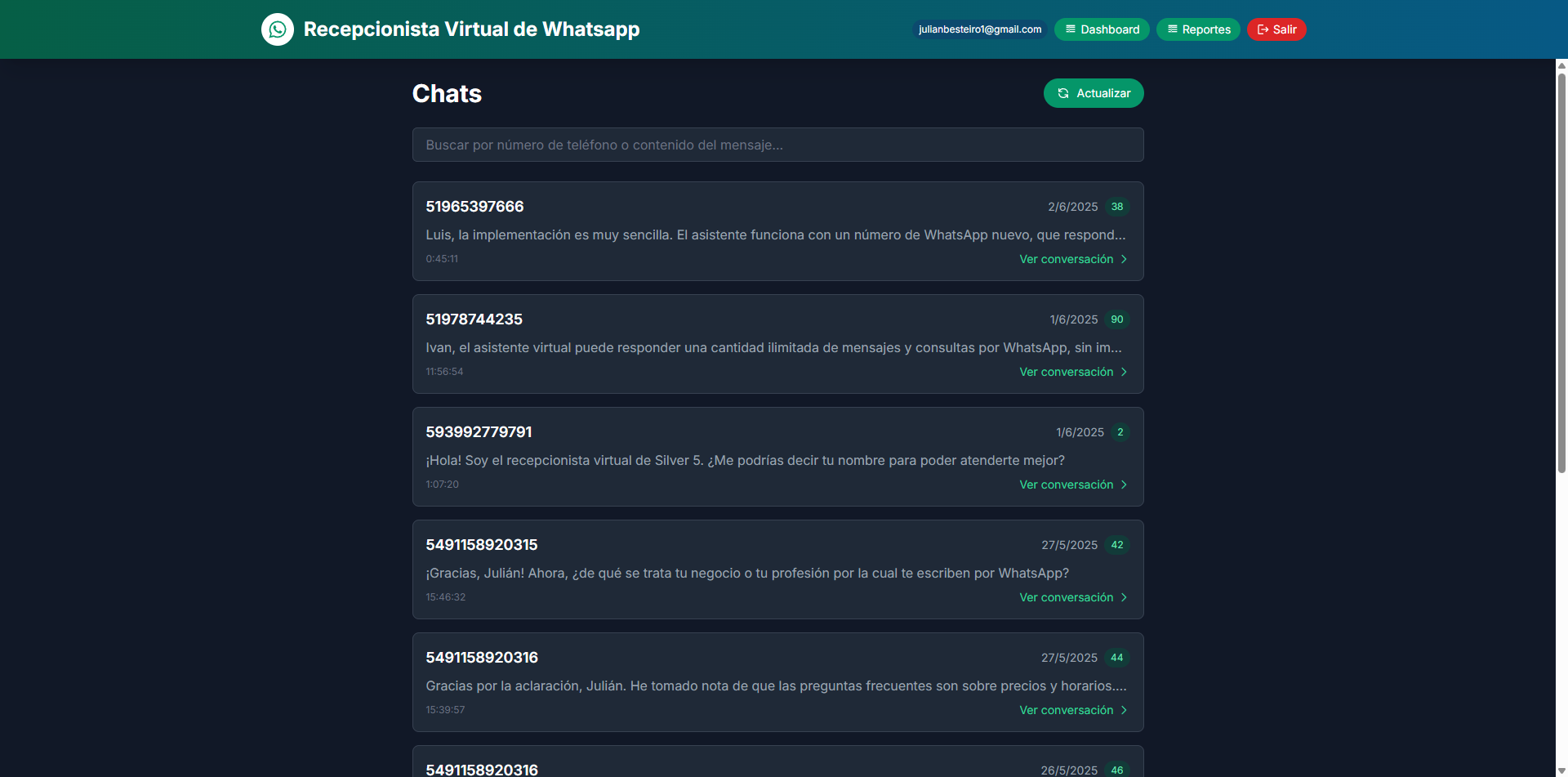Open Ver conversación for 5491158920315
This screenshot has height=777, width=1568.
coord(1066,597)
